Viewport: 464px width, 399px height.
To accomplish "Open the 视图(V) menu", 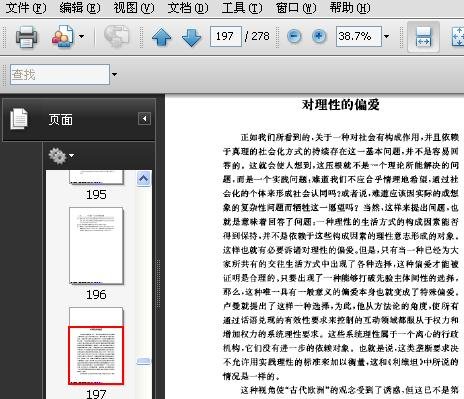I will click(134, 8).
